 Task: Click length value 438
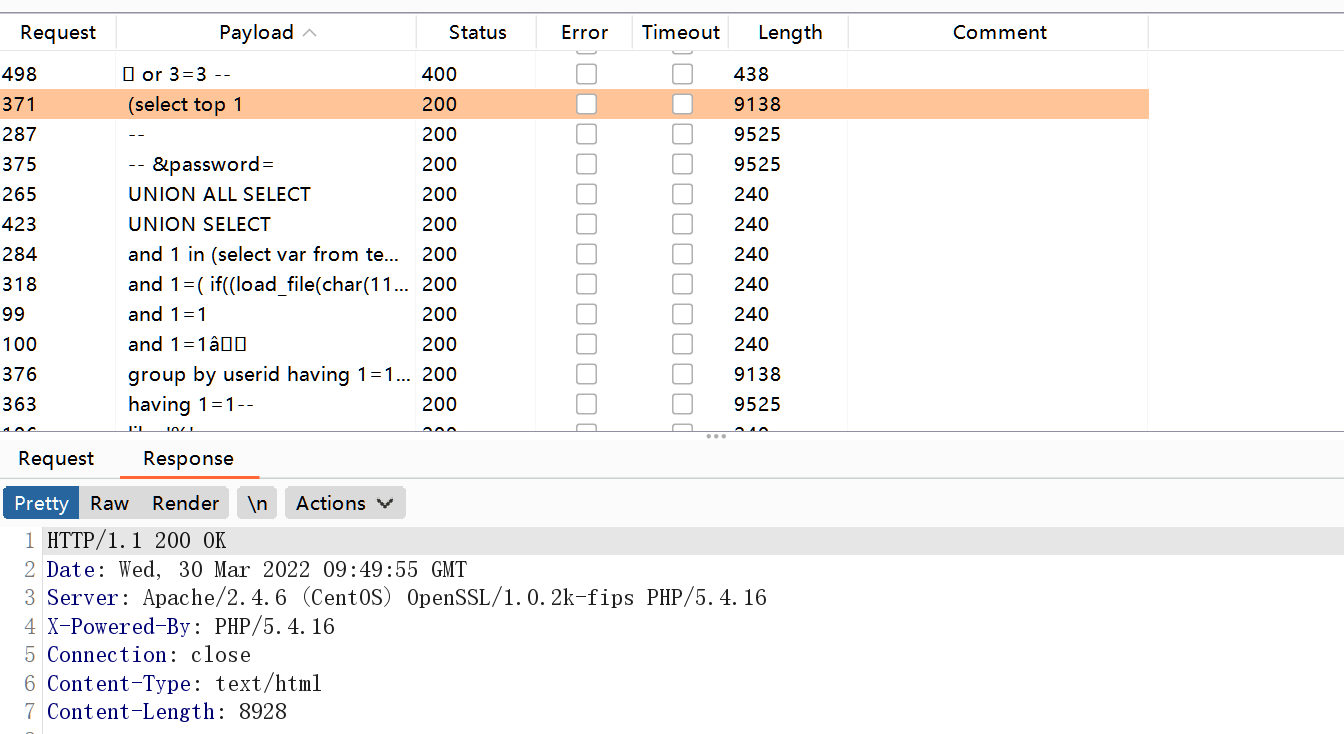tap(751, 74)
